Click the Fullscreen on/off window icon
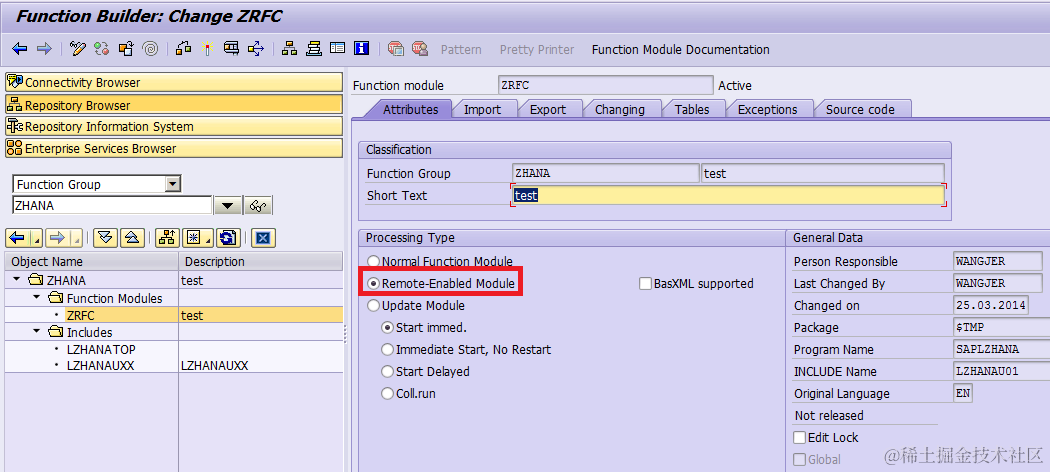The height and width of the screenshot is (472, 1050). point(338,49)
